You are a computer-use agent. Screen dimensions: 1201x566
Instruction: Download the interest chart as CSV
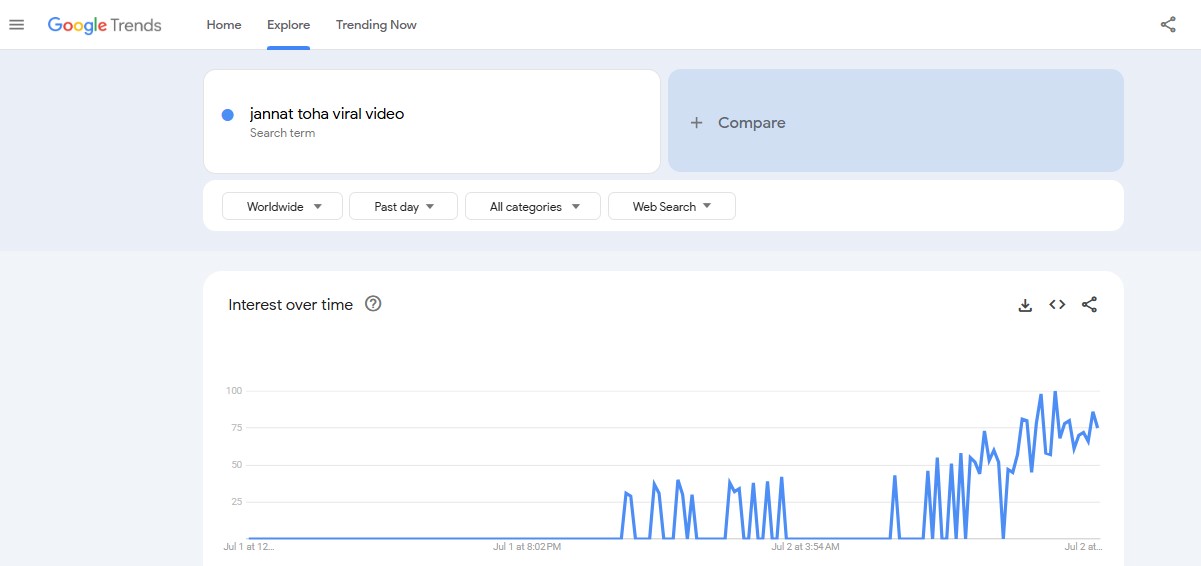tap(1025, 305)
